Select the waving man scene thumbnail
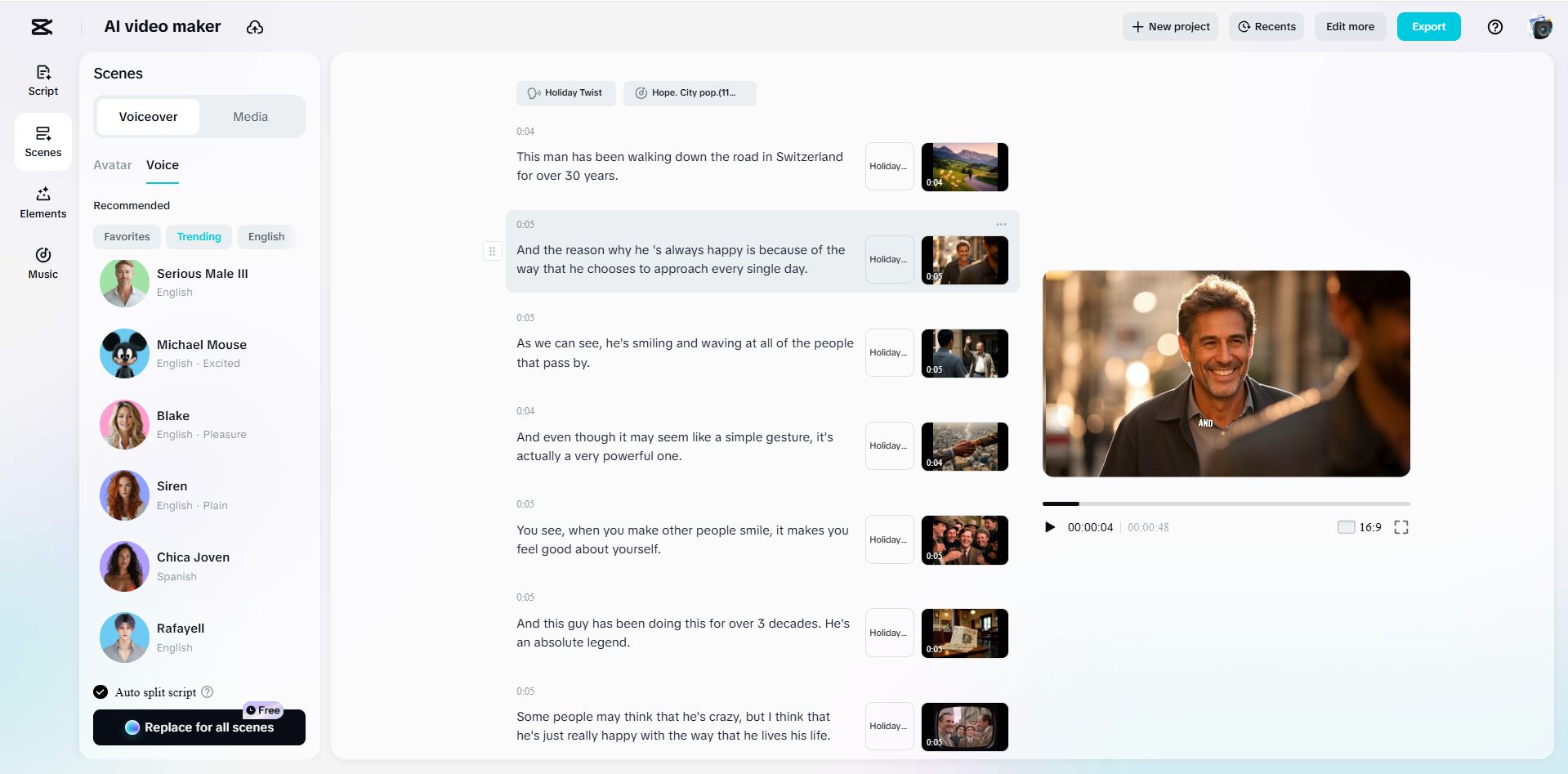Viewport: 1568px width, 774px height. click(965, 353)
